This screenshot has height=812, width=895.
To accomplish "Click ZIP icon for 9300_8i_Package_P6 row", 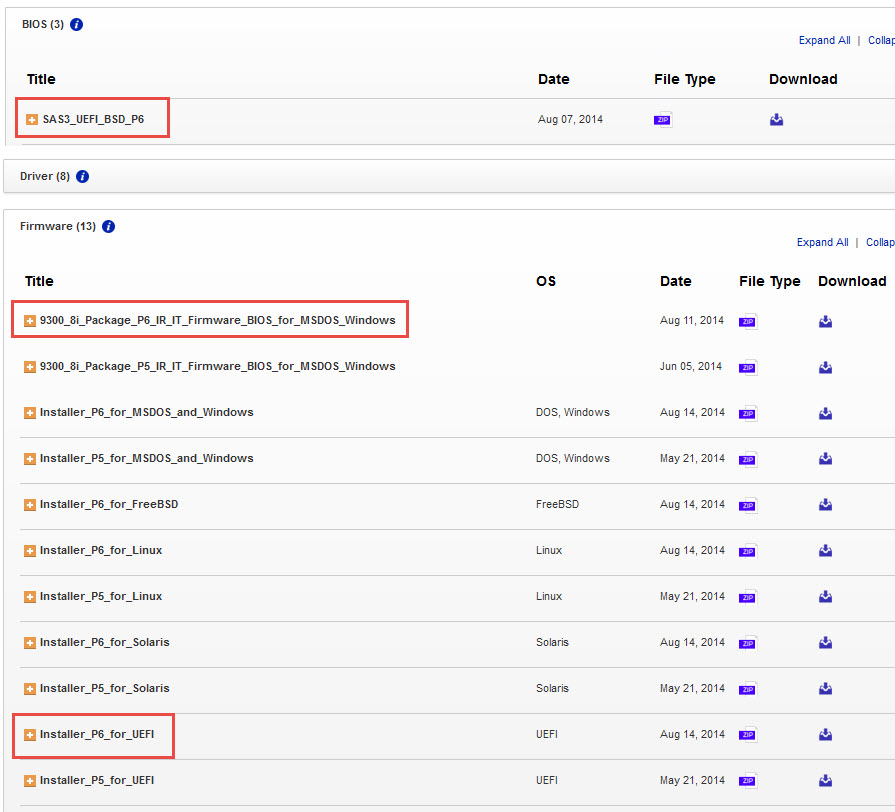I will pyautogui.click(x=748, y=322).
